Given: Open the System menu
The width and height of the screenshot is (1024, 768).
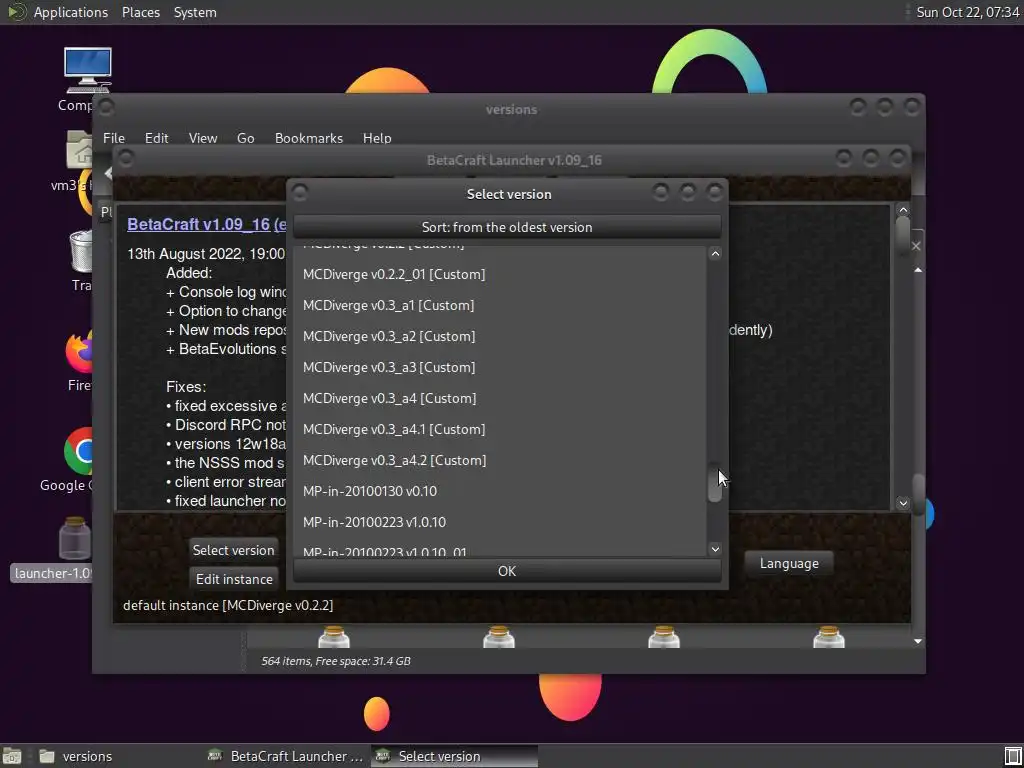Looking at the screenshot, I should point(195,12).
